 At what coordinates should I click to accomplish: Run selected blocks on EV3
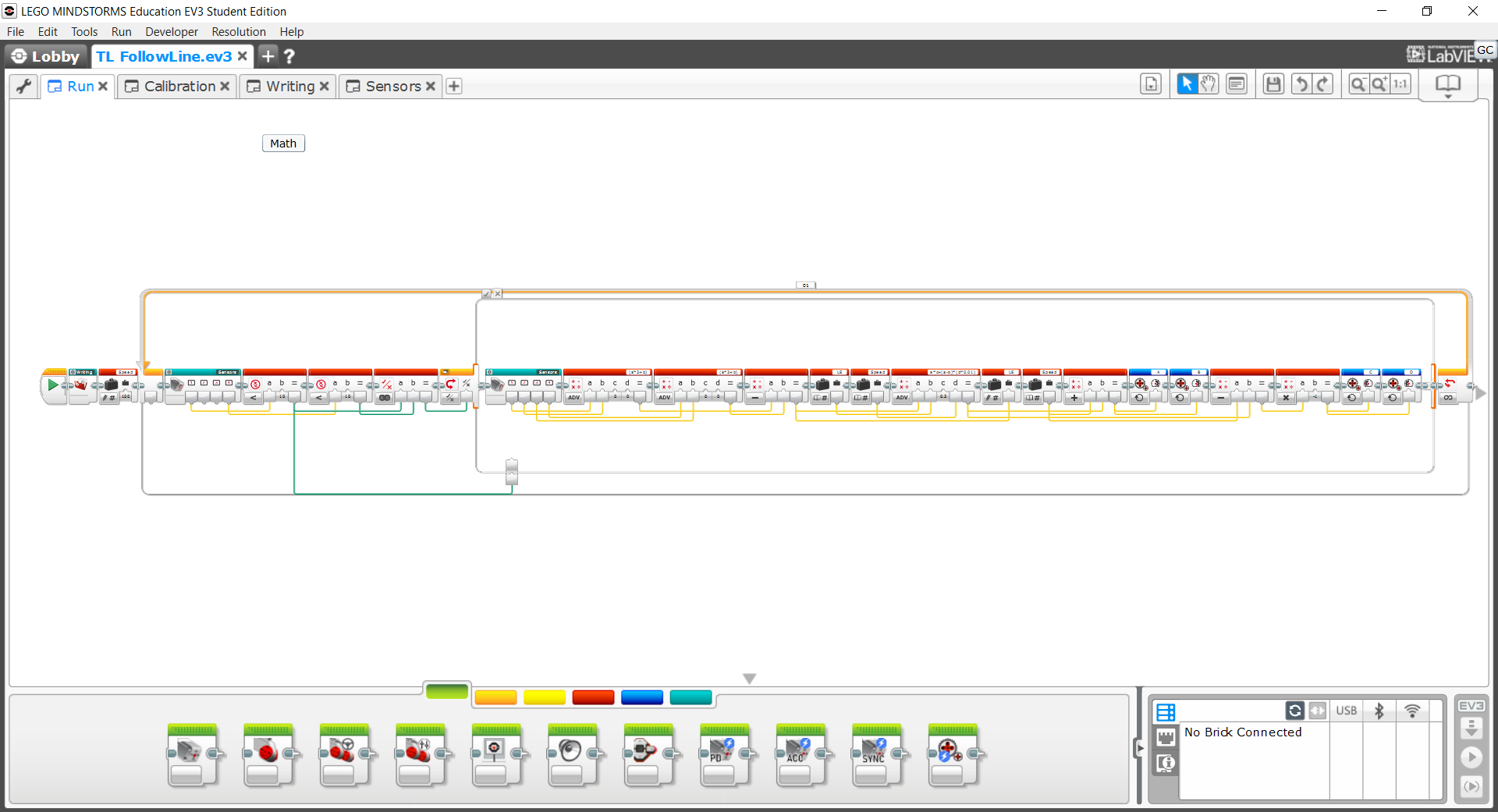coord(1471,786)
